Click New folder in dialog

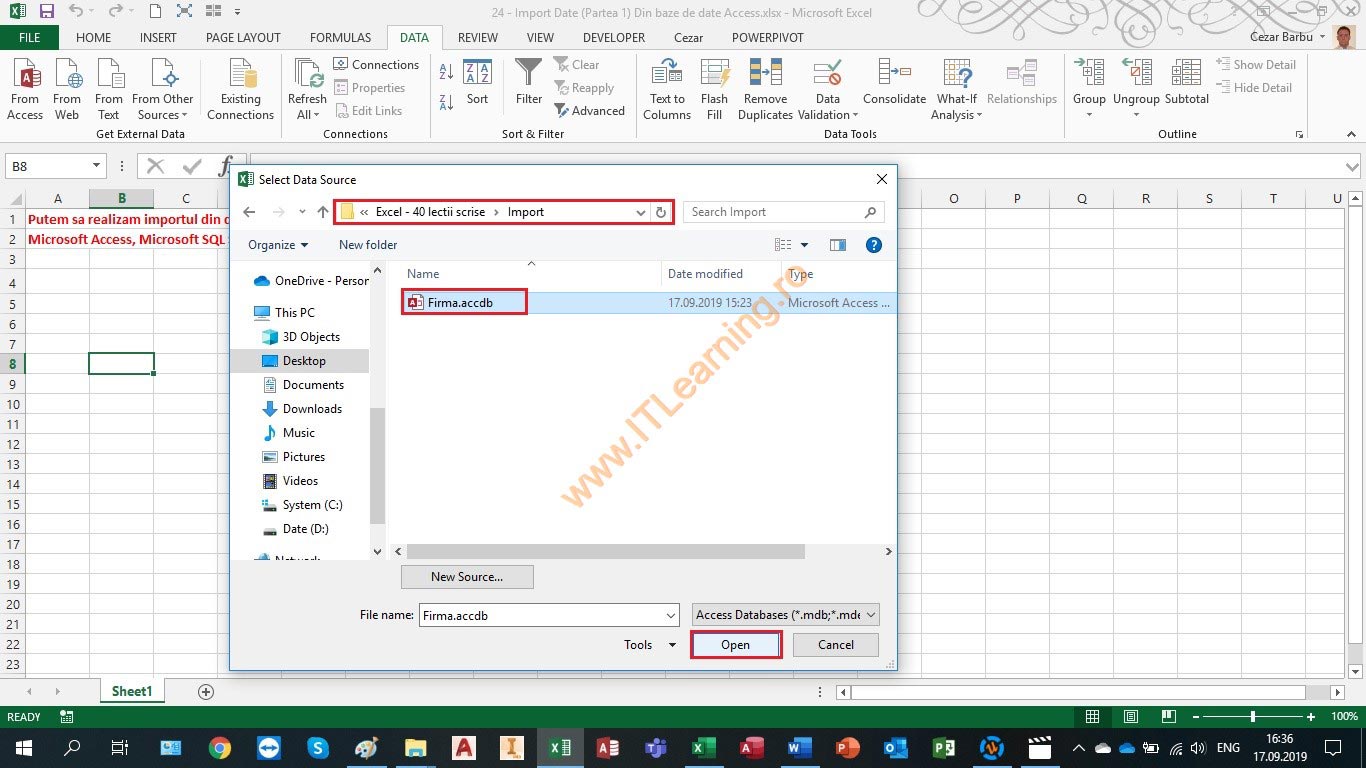pyautogui.click(x=368, y=245)
